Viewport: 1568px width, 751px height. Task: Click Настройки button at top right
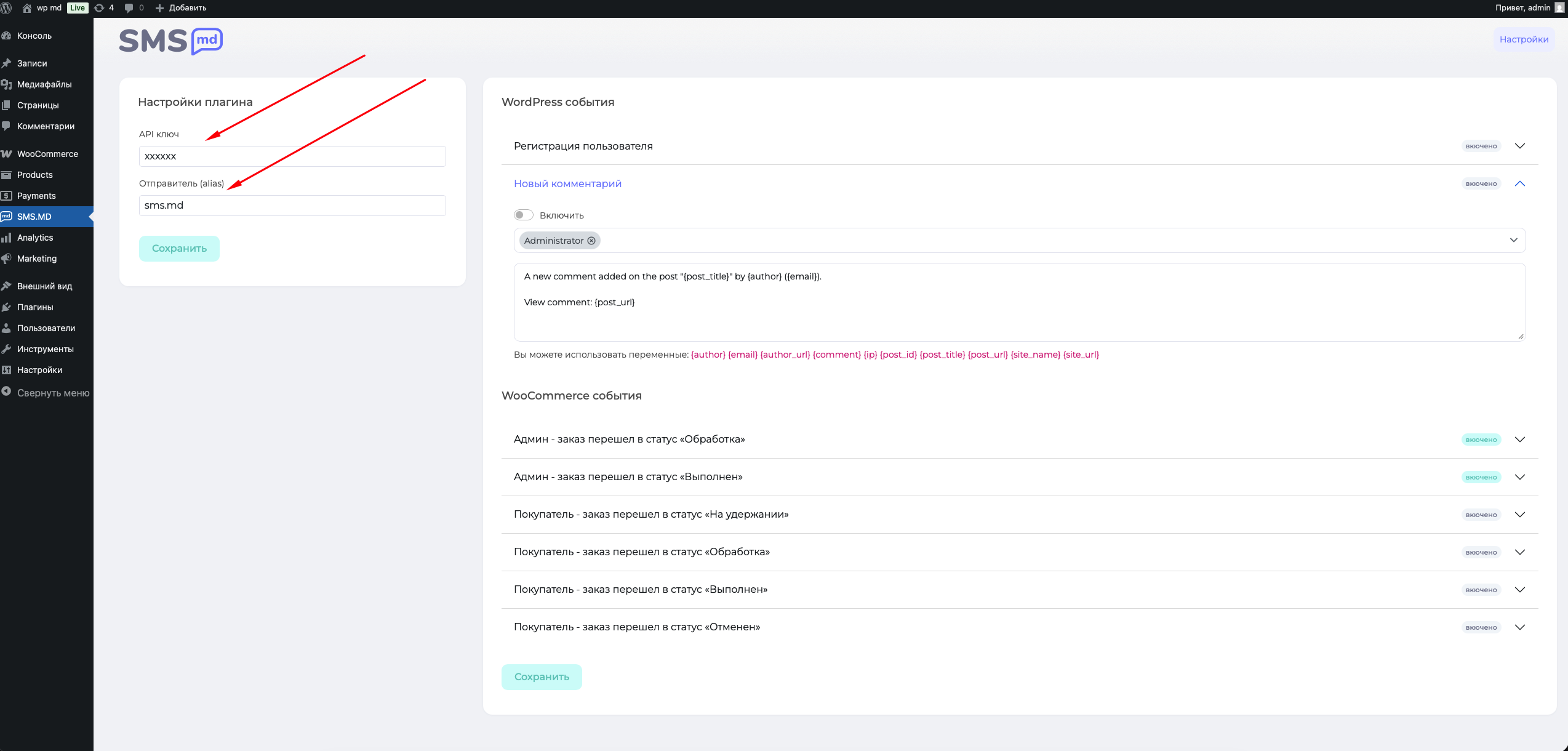[1524, 39]
